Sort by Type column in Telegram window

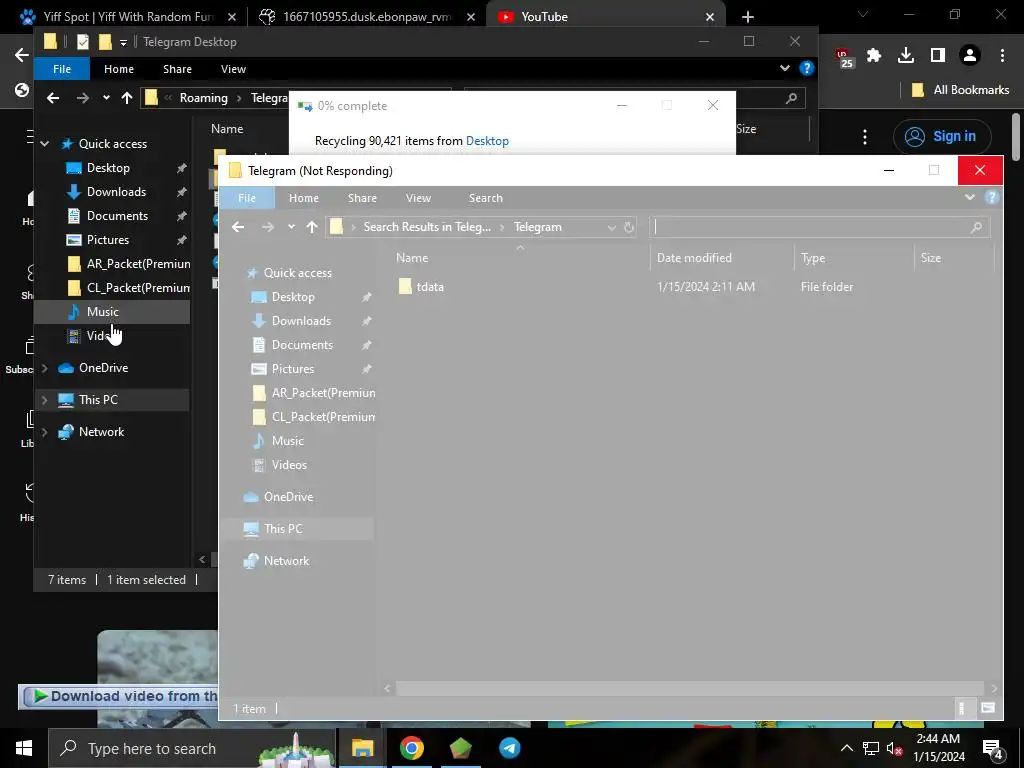click(x=813, y=258)
